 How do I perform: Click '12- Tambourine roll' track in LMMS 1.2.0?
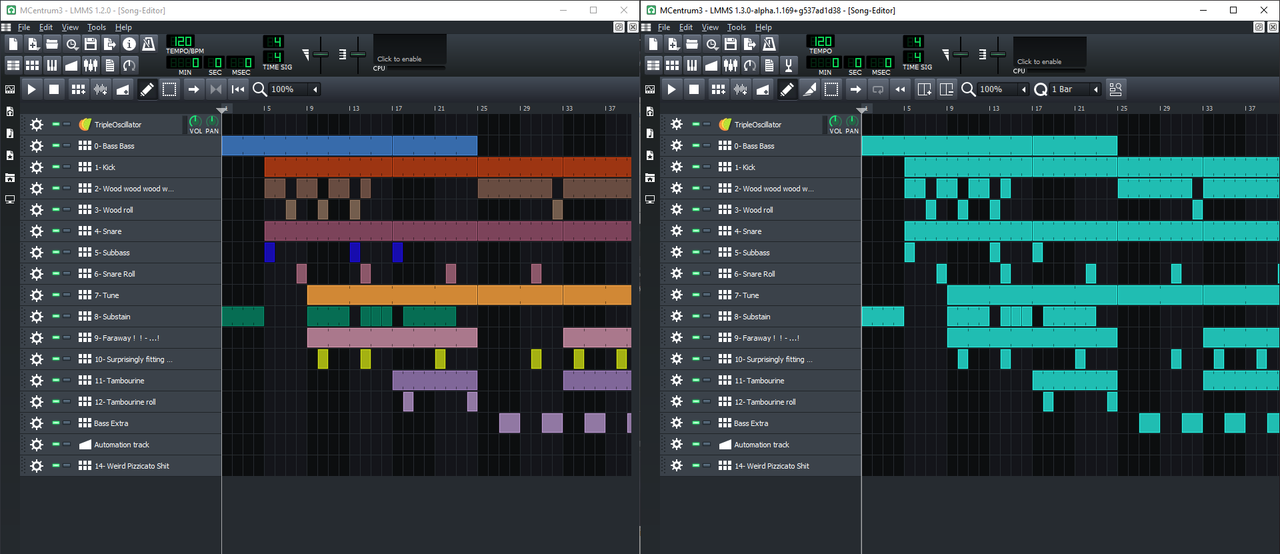125,402
